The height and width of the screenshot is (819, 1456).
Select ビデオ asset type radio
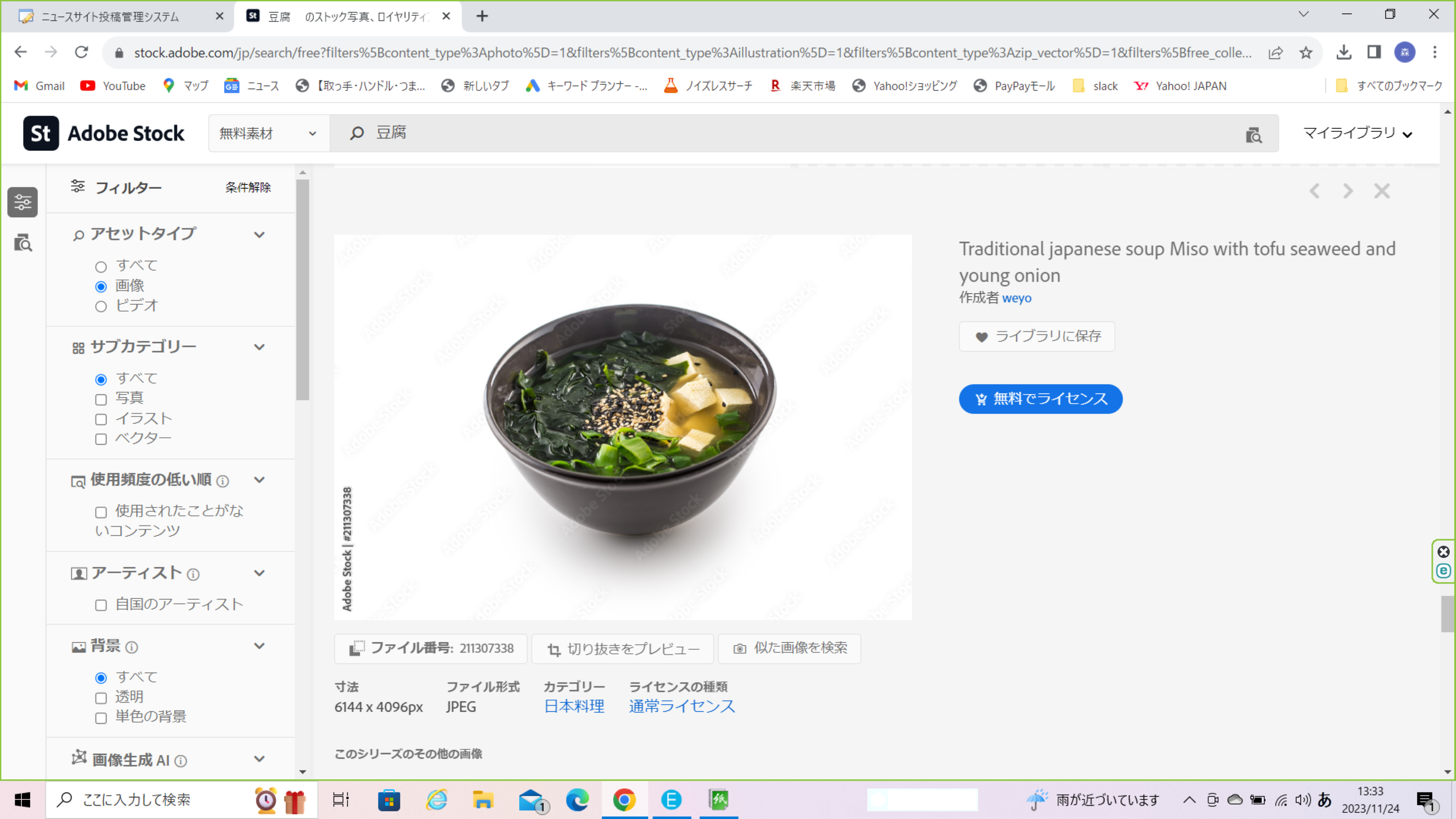coord(101,307)
